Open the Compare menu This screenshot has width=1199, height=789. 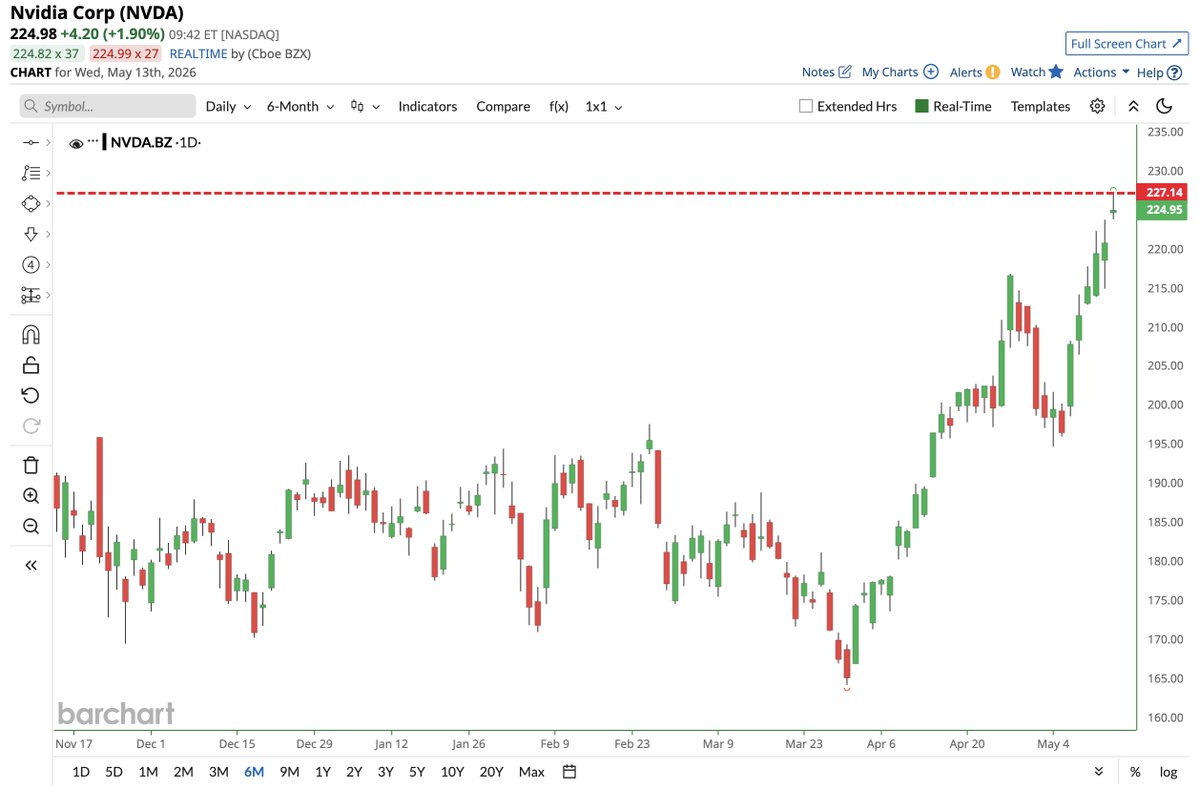pyautogui.click(x=503, y=106)
